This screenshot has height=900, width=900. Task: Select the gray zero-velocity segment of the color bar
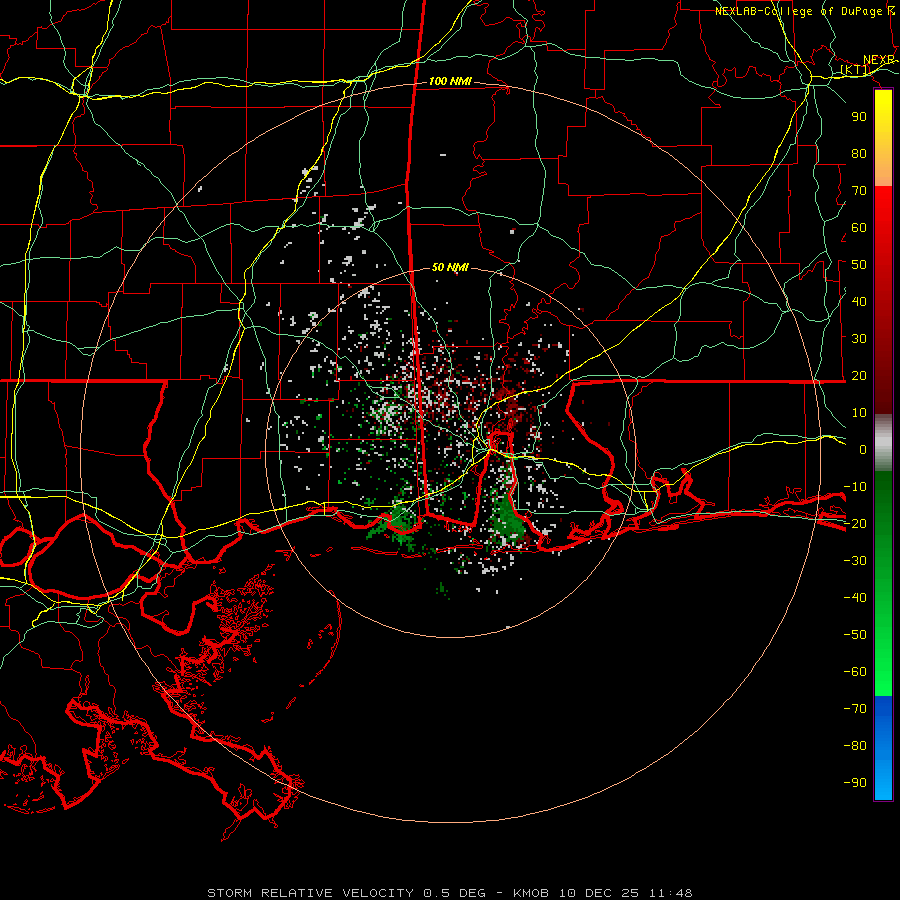[x=883, y=443]
